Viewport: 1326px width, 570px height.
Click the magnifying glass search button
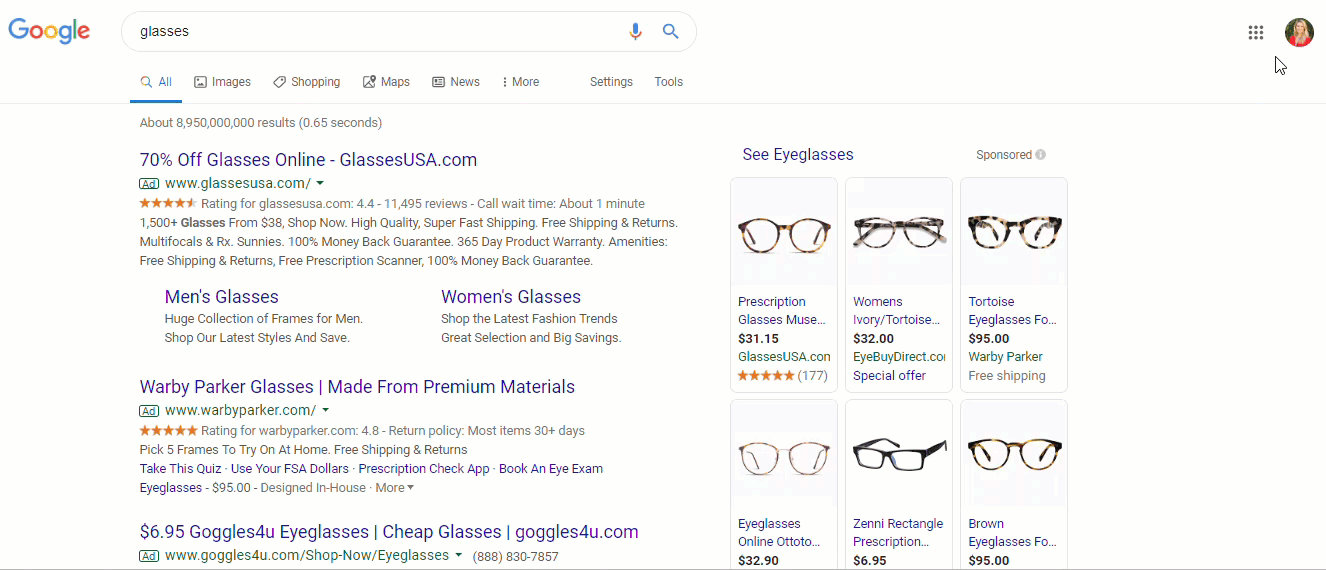point(671,31)
